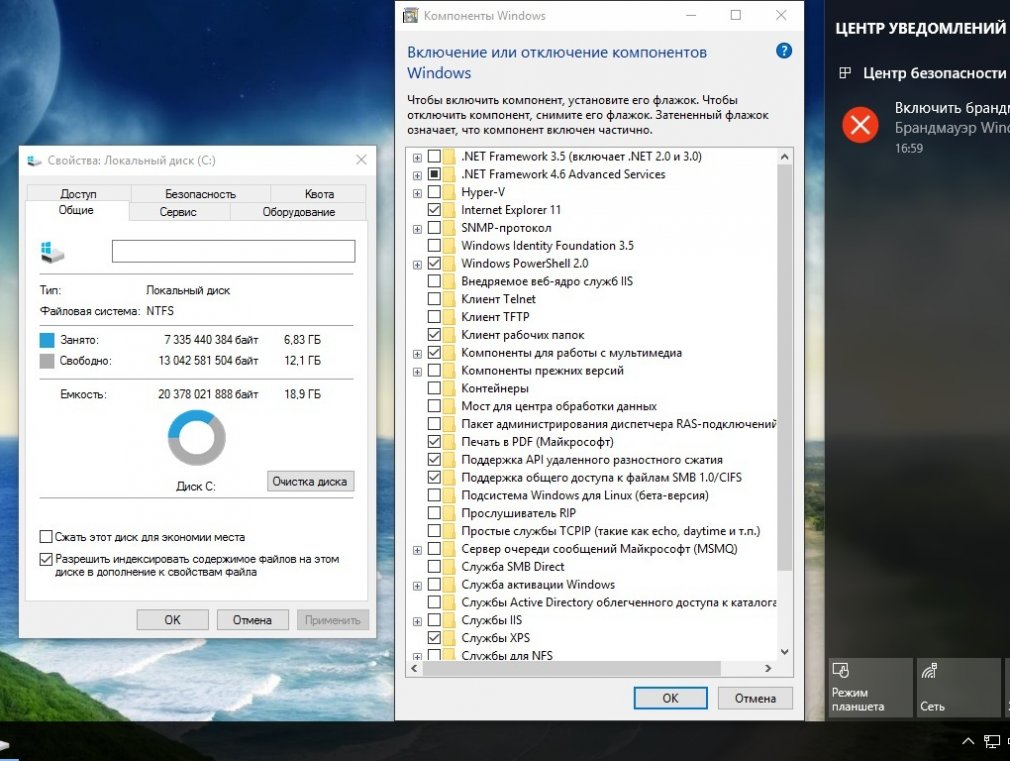Show hidden tray icons chevron
This screenshot has height=761, width=1010.
(x=967, y=741)
